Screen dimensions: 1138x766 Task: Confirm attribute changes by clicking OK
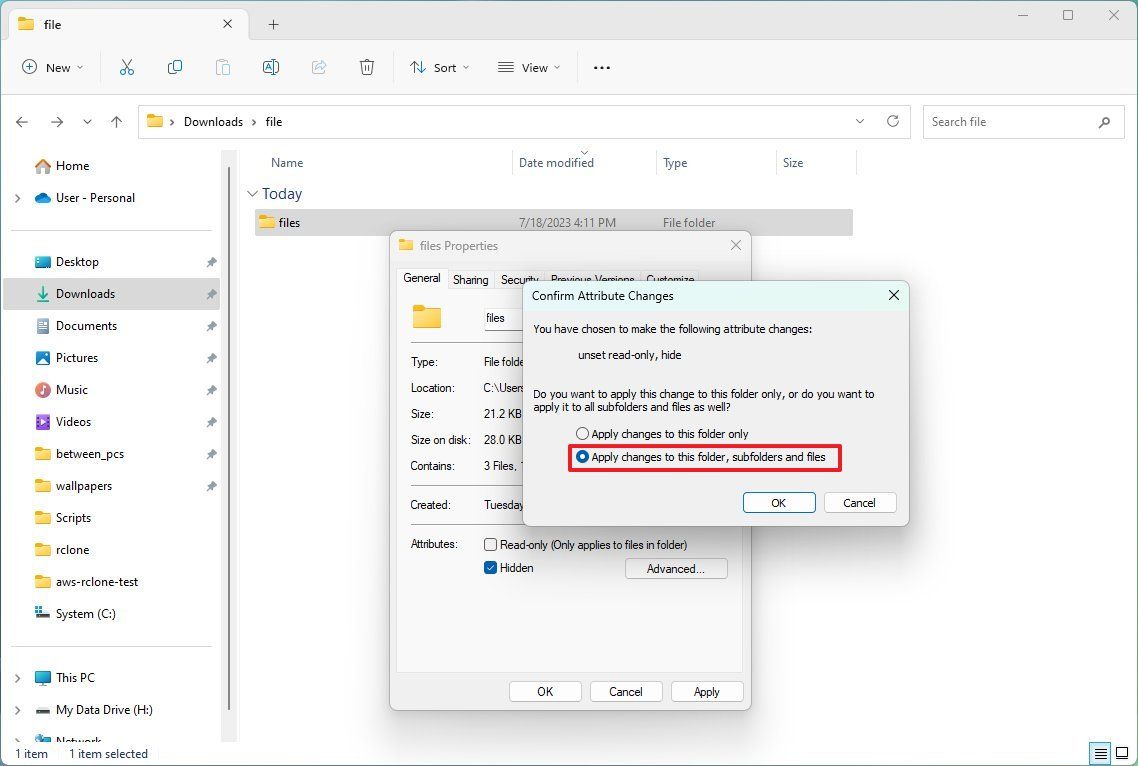pos(779,502)
